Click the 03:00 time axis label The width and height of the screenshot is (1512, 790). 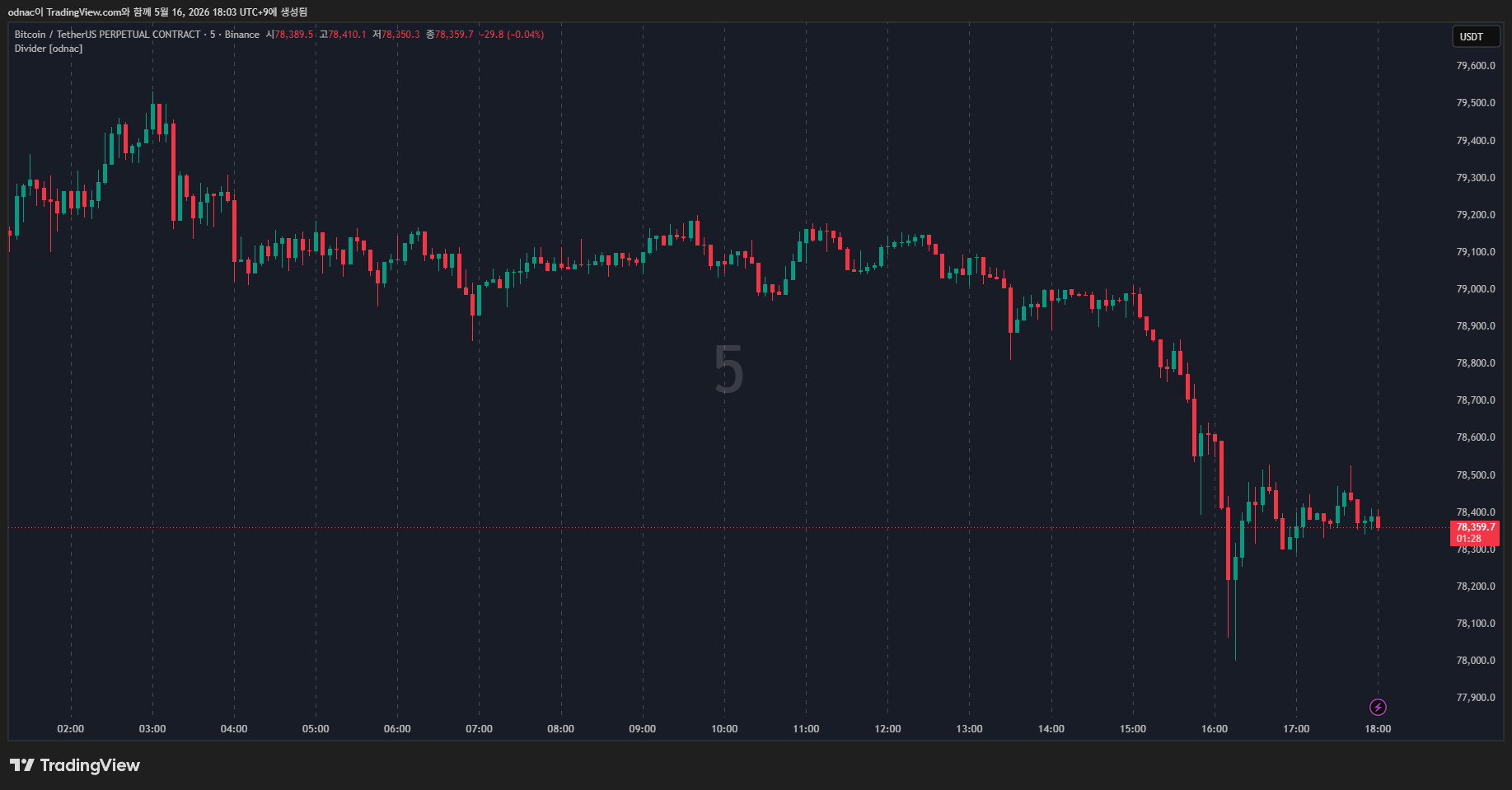152,729
